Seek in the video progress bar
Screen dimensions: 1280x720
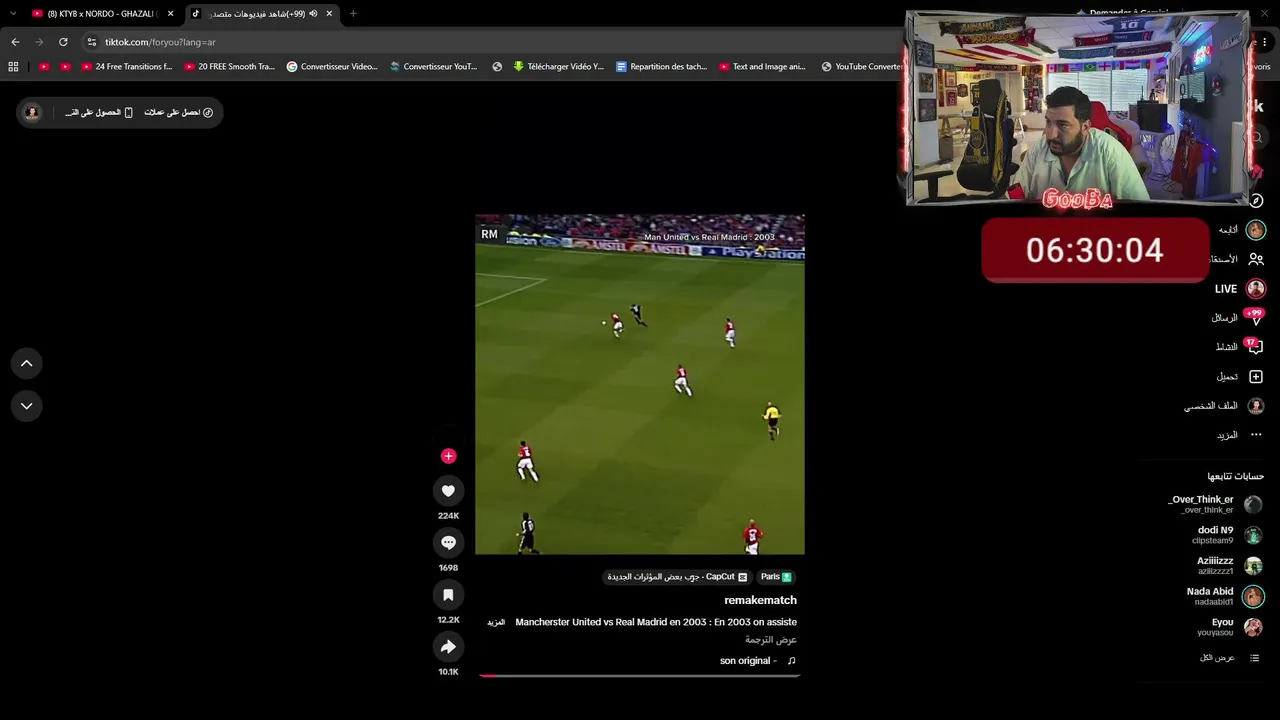pos(640,676)
